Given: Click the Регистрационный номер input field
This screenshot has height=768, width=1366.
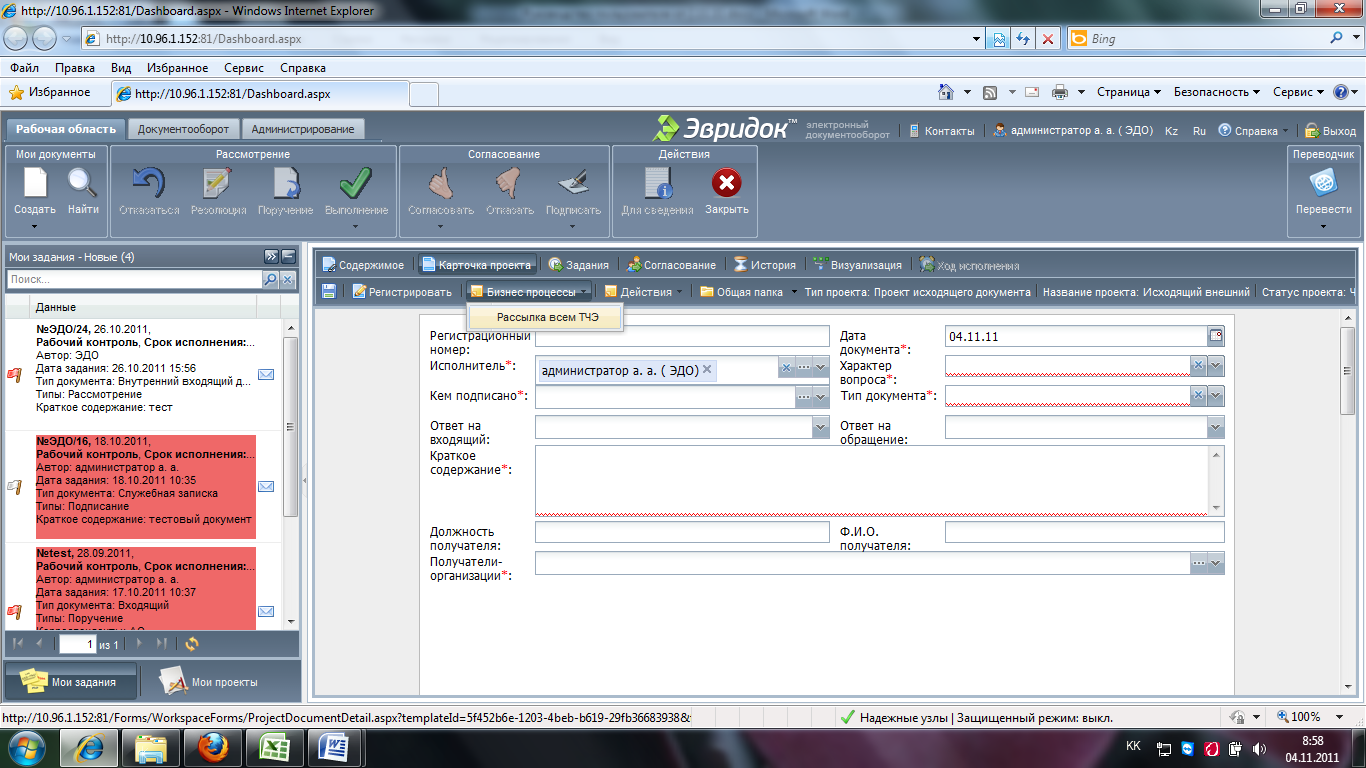Looking at the screenshot, I should pyautogui.click(x=682, y=336).
